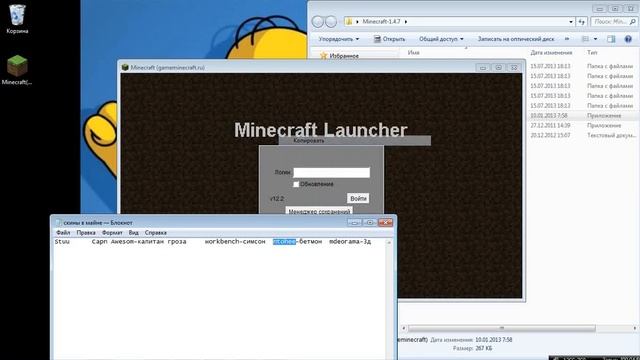Screen dimensions: 640x360
Task: Expand the toolbar overflow chevron in Explorer
Action: pyautogui.click(x=567, y=39)
